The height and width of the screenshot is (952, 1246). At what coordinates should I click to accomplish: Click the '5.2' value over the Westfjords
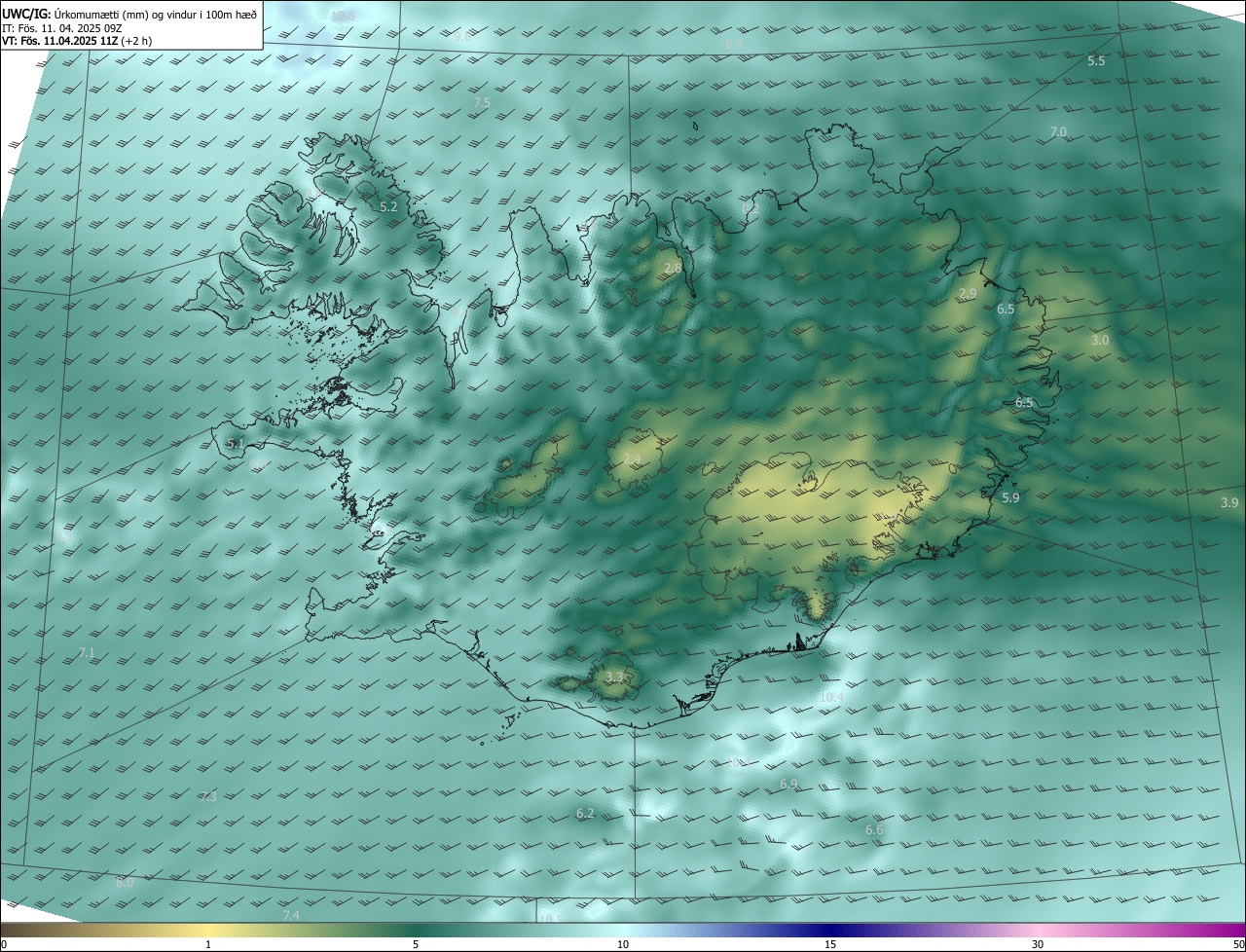pos(388,207)
